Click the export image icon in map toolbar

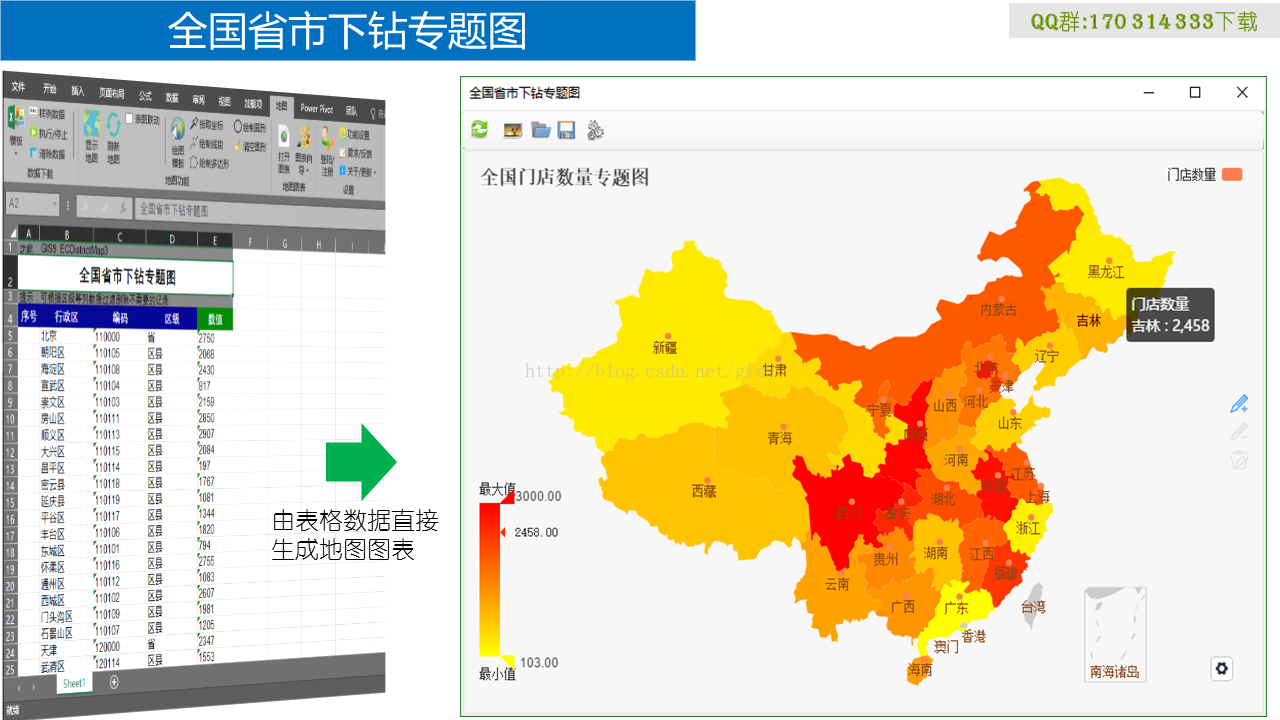point(512,130)
